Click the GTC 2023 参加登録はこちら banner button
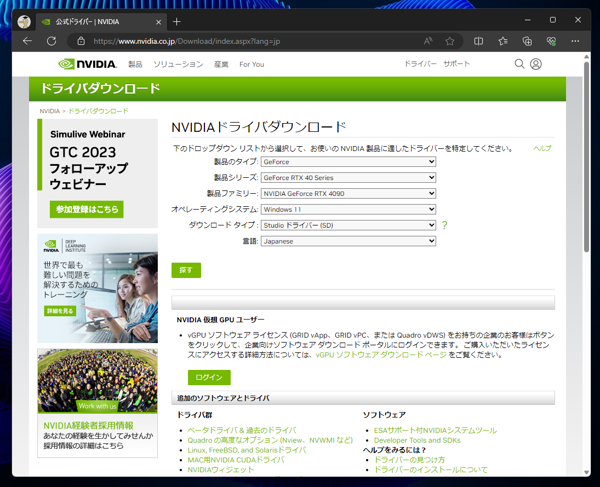 coord(86,209)
